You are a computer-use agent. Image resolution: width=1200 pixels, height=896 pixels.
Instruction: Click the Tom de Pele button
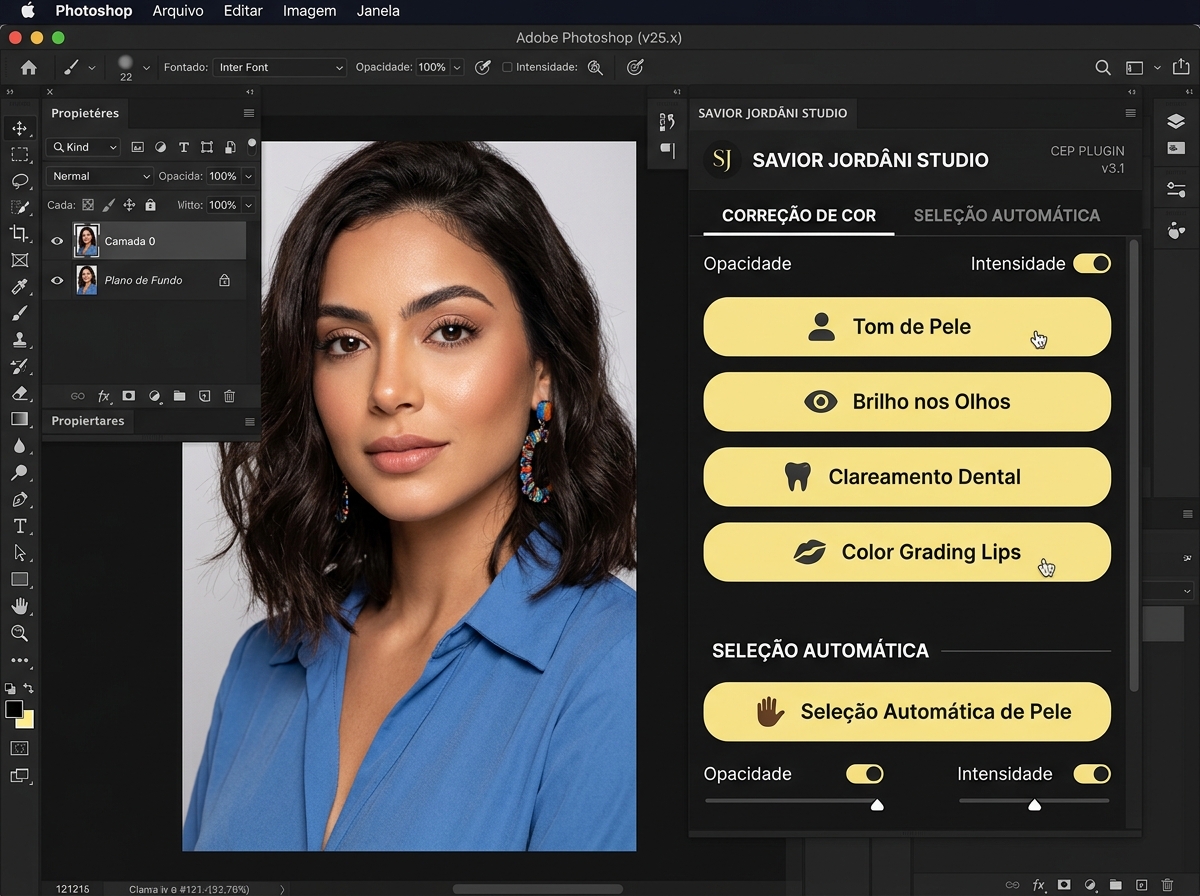click(907, 327)
